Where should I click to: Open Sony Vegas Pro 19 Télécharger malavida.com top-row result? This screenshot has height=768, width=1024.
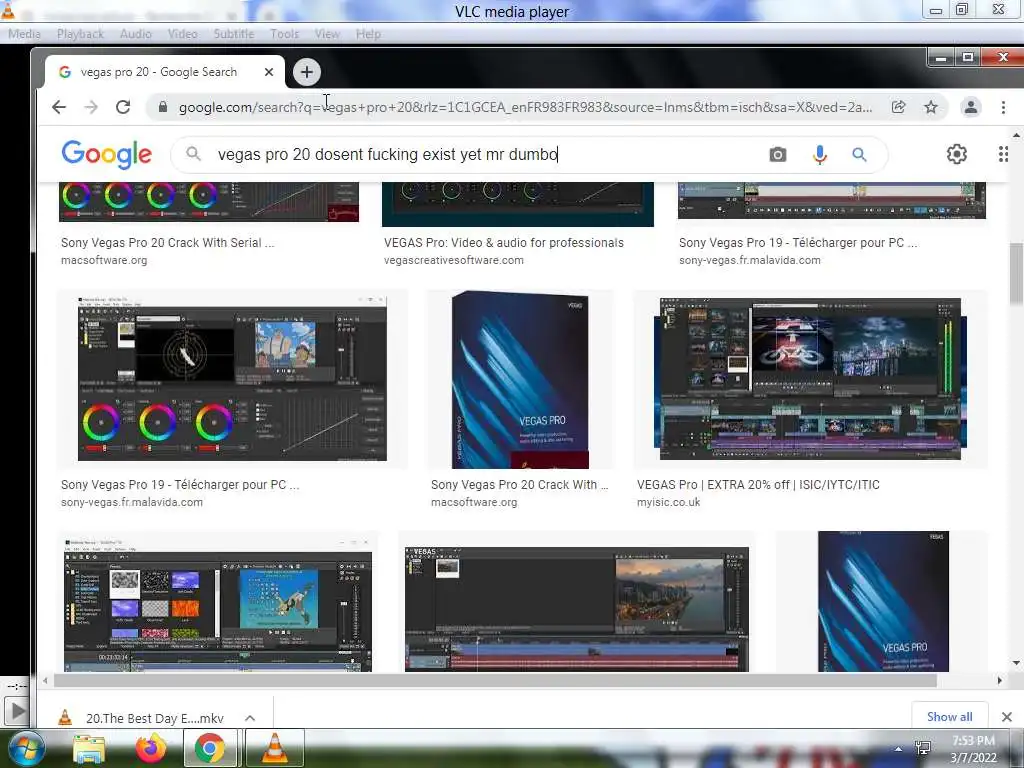797,243
